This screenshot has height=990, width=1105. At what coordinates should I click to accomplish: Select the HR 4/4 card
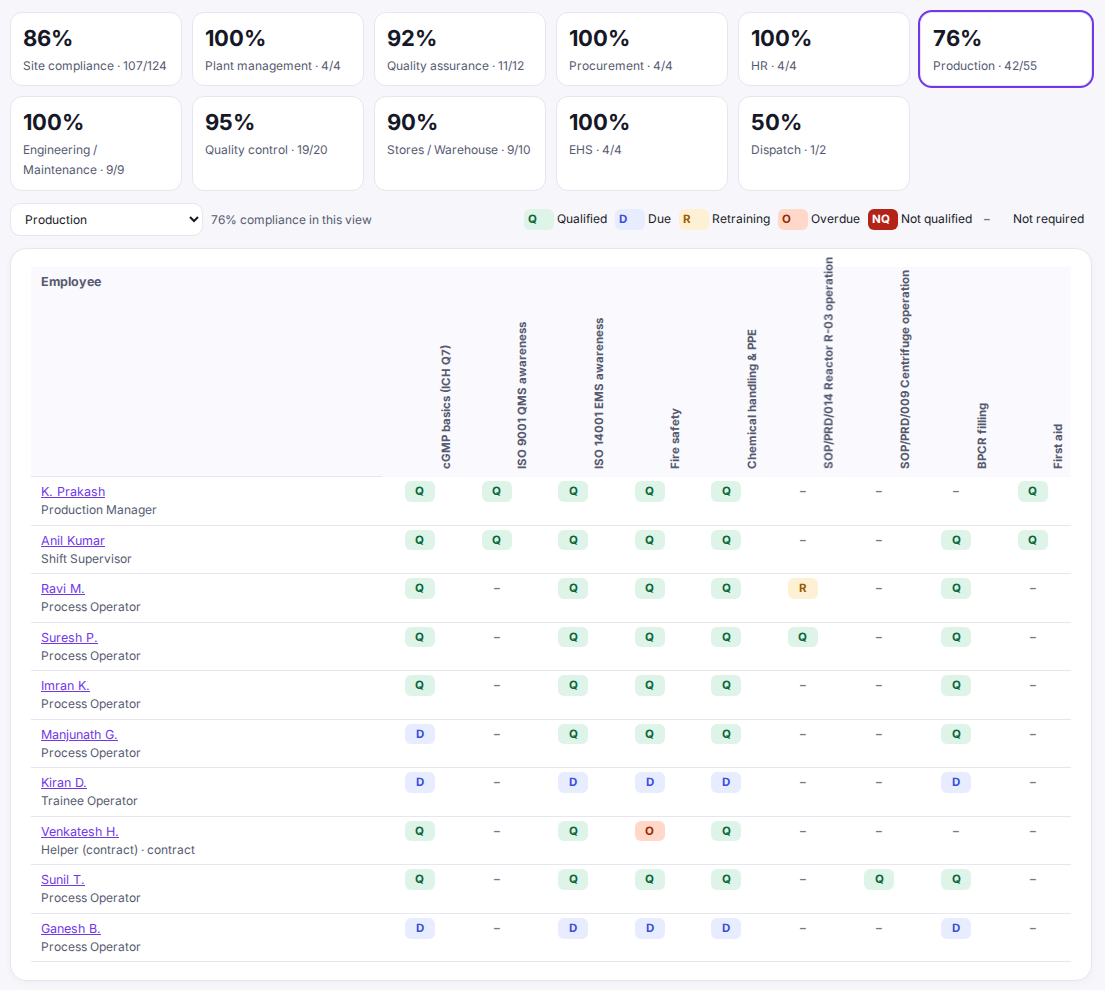[x=824, y=49]
